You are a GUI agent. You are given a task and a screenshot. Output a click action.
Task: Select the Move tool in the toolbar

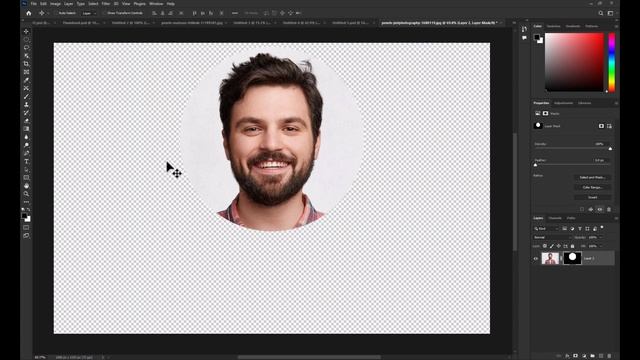(x=27, y=31)
